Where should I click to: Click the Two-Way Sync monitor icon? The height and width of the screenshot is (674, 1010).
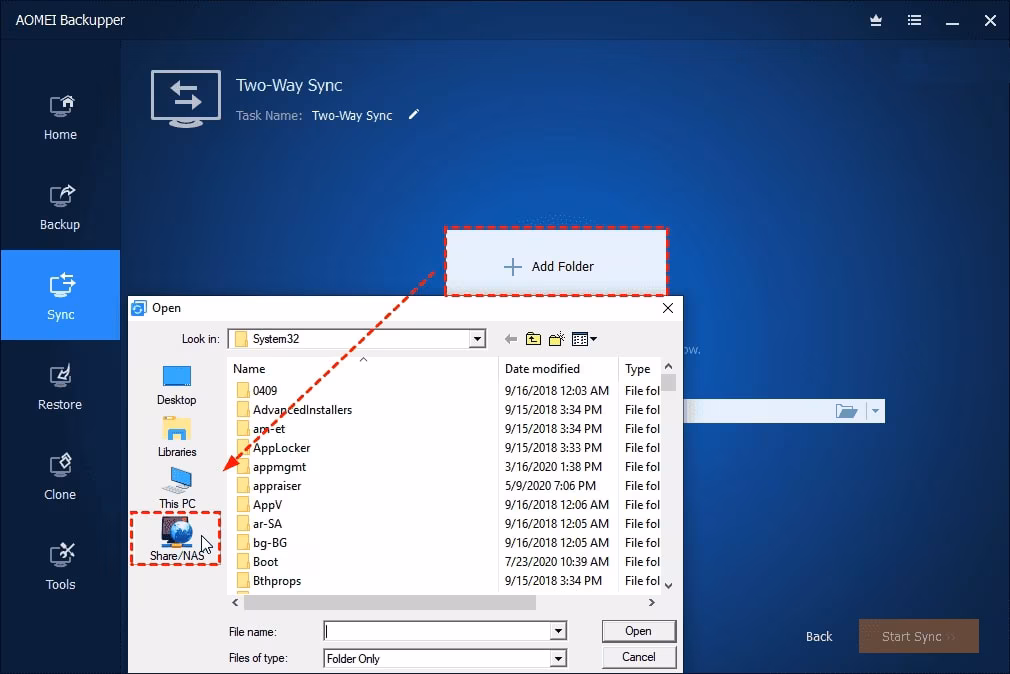coord(186,99)
